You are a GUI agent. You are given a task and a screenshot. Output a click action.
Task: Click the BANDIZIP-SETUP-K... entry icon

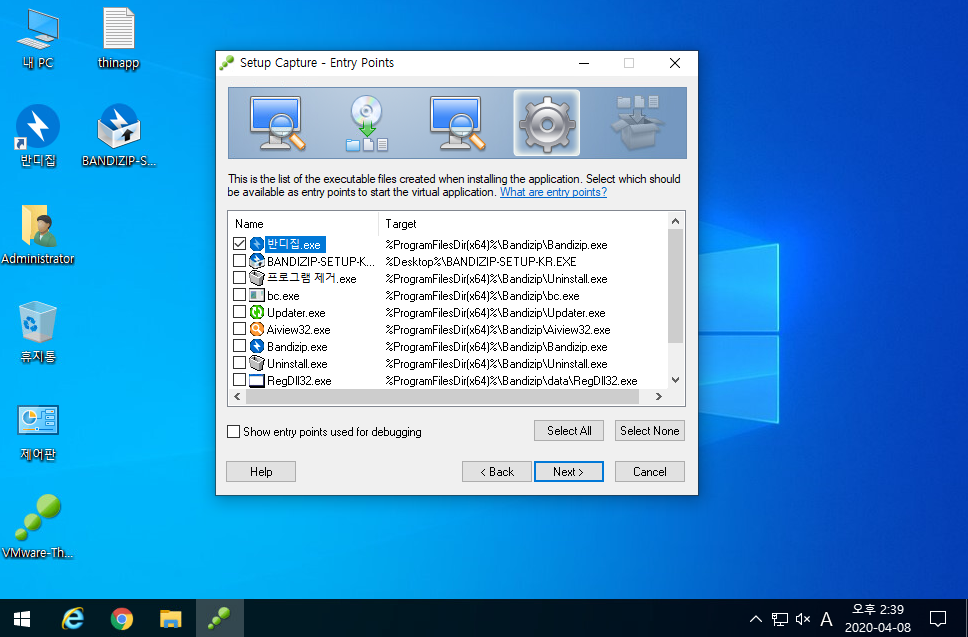(x=257, y=261)
